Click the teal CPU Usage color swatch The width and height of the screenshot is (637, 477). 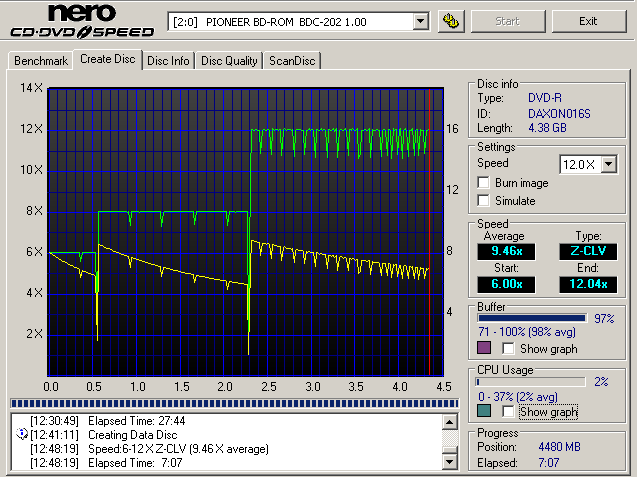tap(486, 411)
